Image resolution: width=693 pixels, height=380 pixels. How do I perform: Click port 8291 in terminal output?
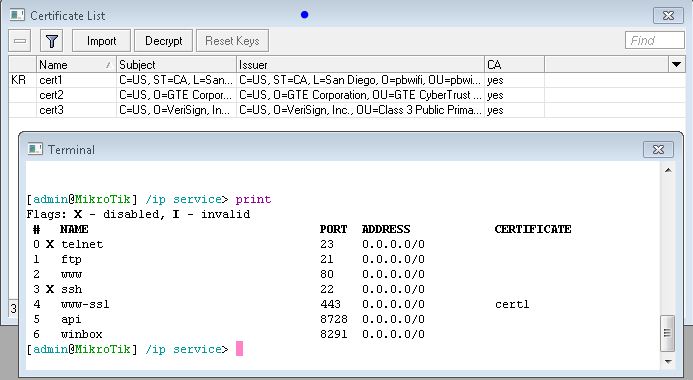pyautogui.click(x=334, y=334)
